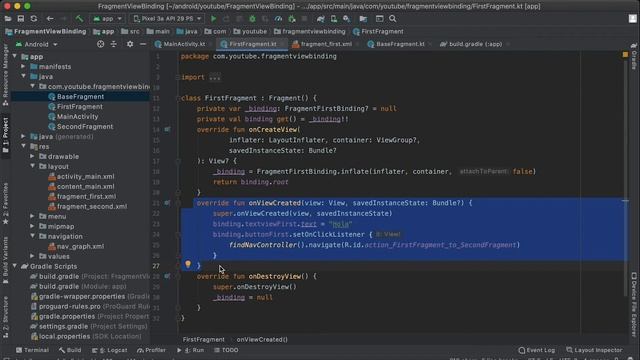Toggle the Terminal tool window

click(x=32, y=350)
